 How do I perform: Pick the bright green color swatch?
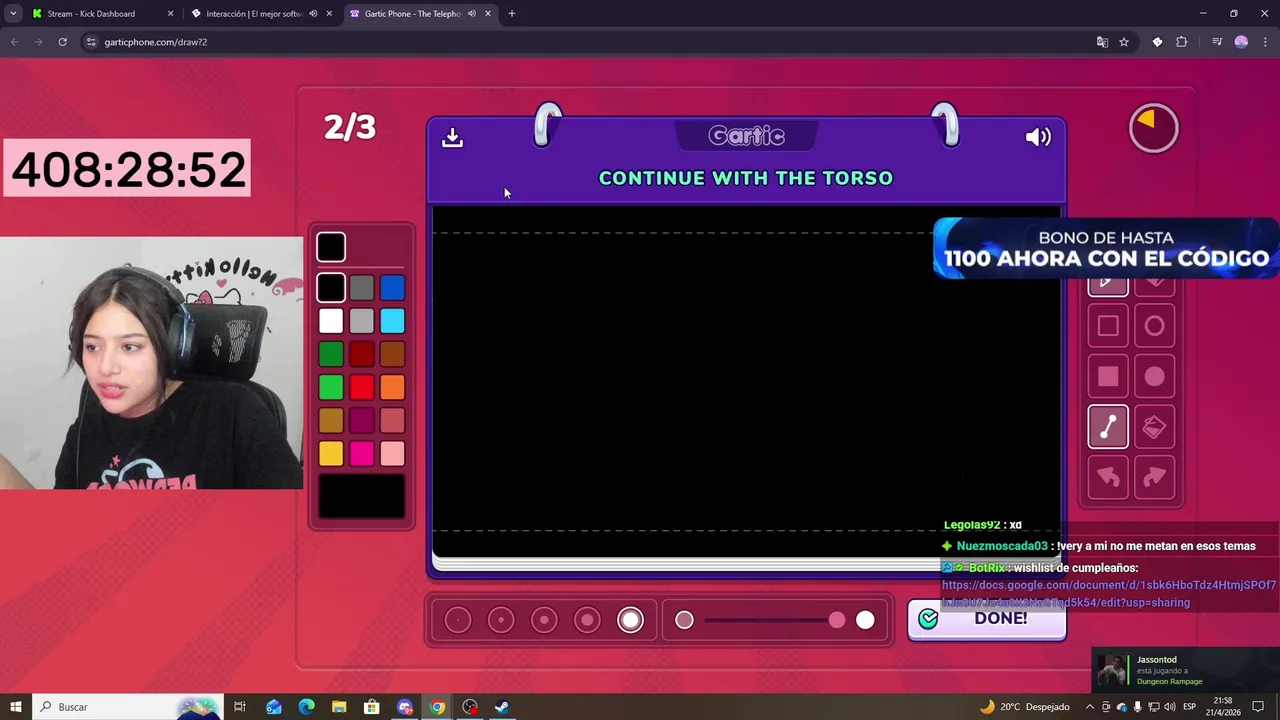point(331,387)
